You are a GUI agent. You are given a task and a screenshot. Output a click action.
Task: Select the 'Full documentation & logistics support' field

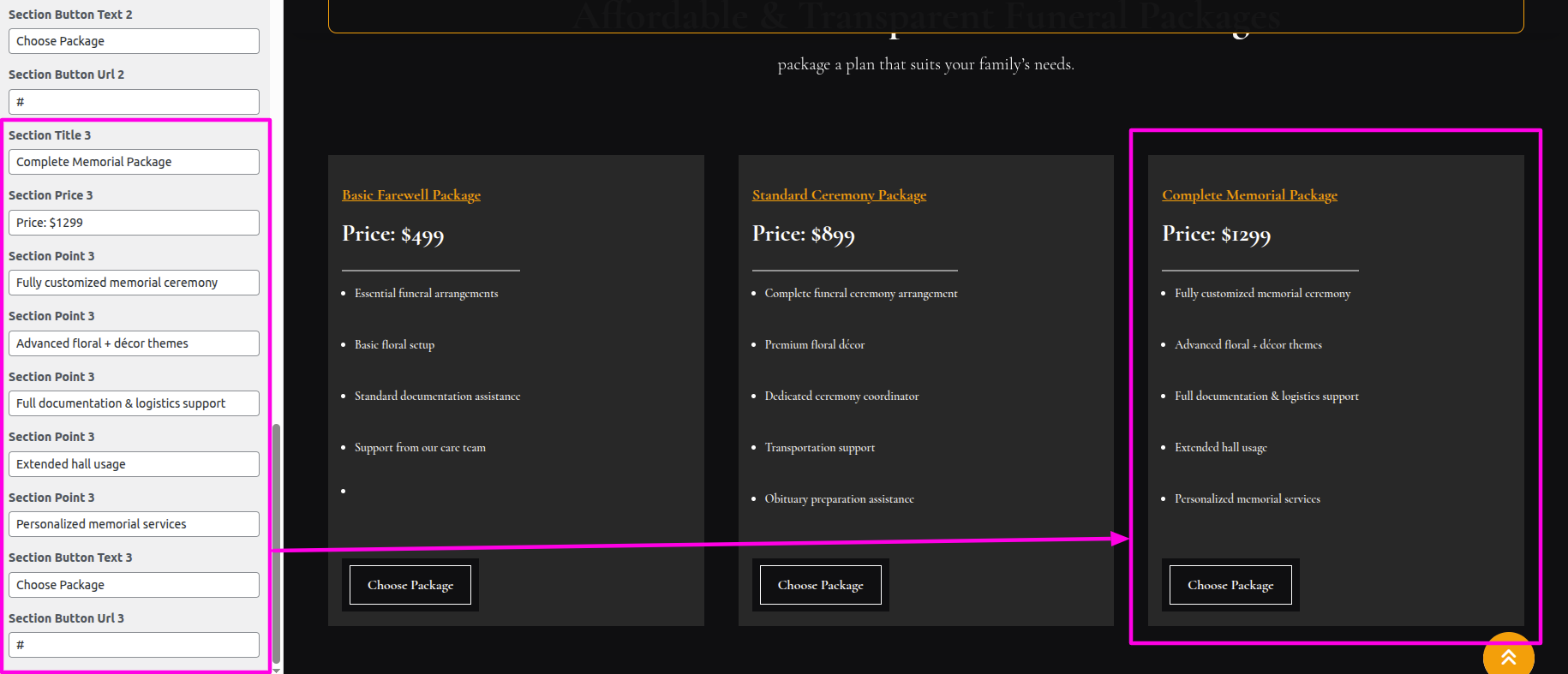pos(134,403)
